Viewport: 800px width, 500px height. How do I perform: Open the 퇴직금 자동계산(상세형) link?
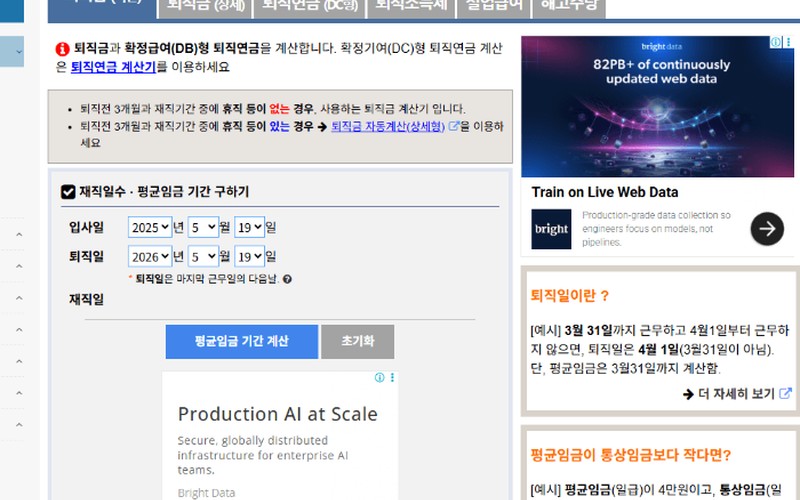coord(388,126)
